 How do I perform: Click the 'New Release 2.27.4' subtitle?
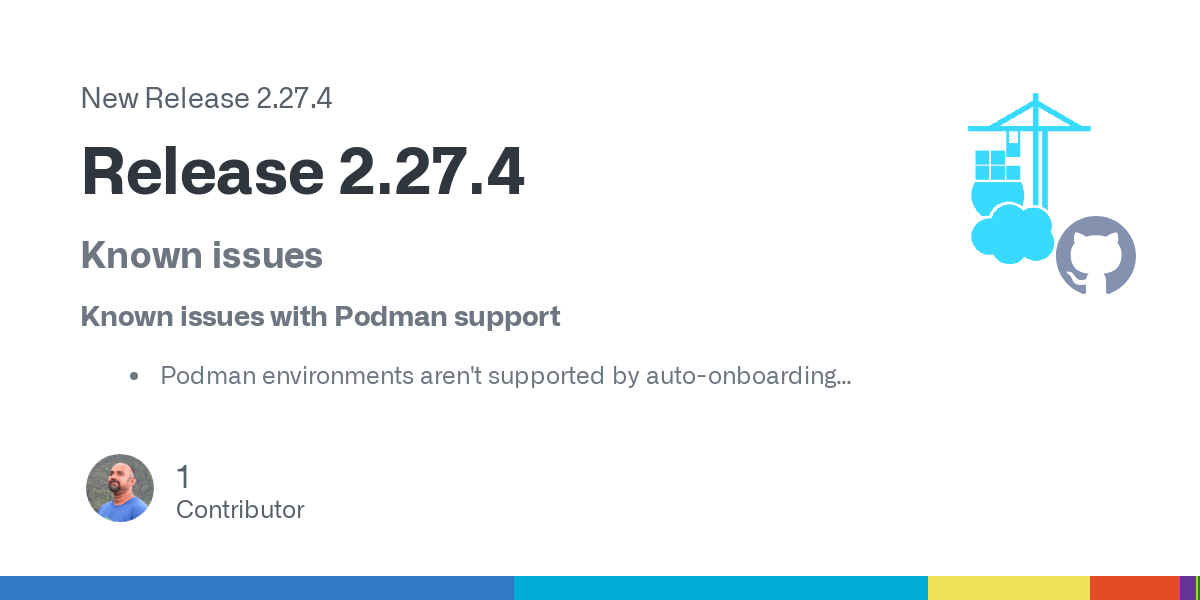click(206, 98)
